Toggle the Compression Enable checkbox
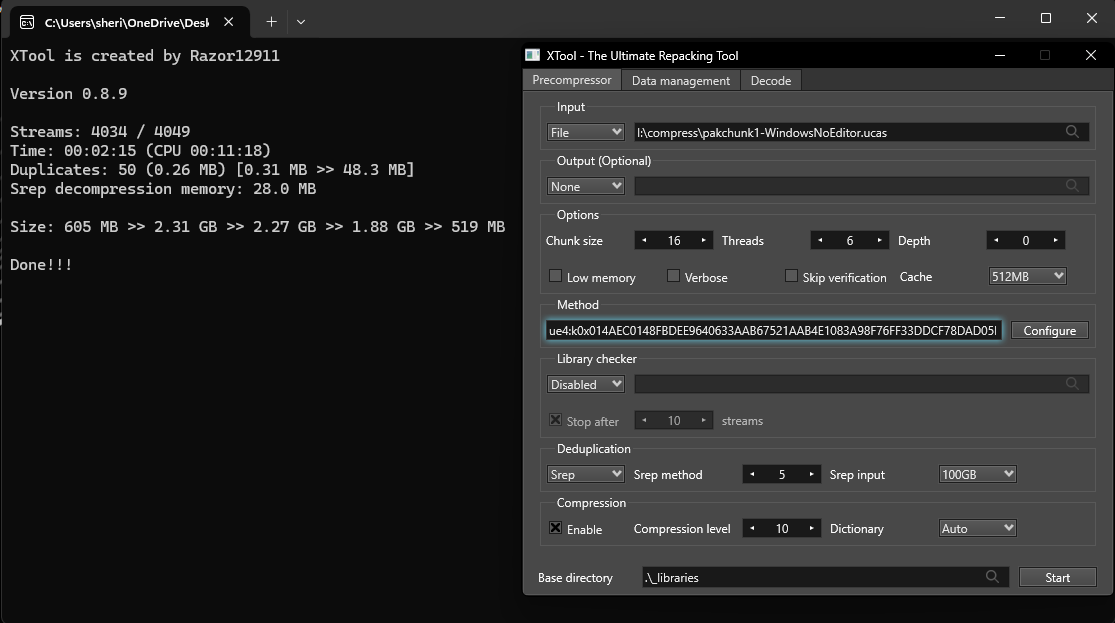Screen dimensions: 1115x623 555,528
